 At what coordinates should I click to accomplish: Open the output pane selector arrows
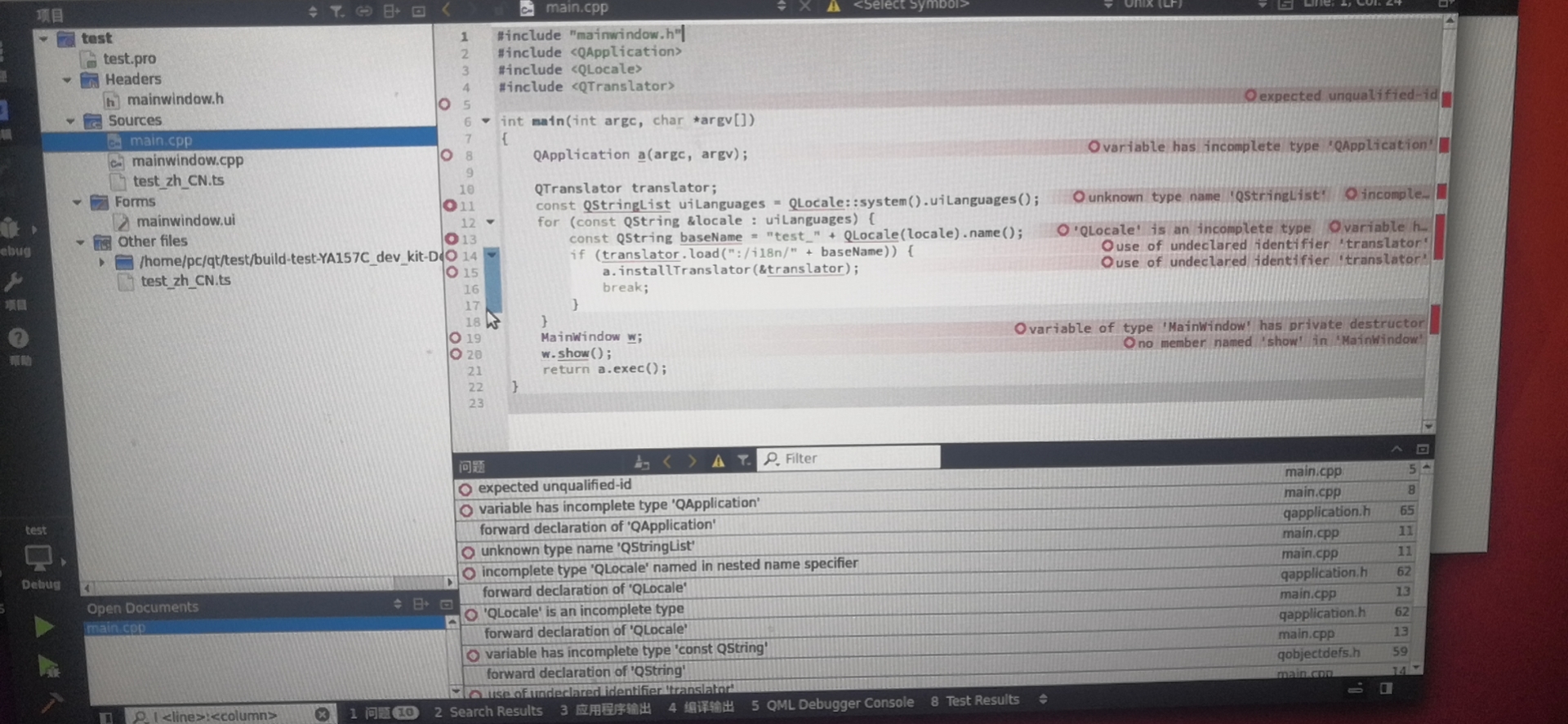1043,700
